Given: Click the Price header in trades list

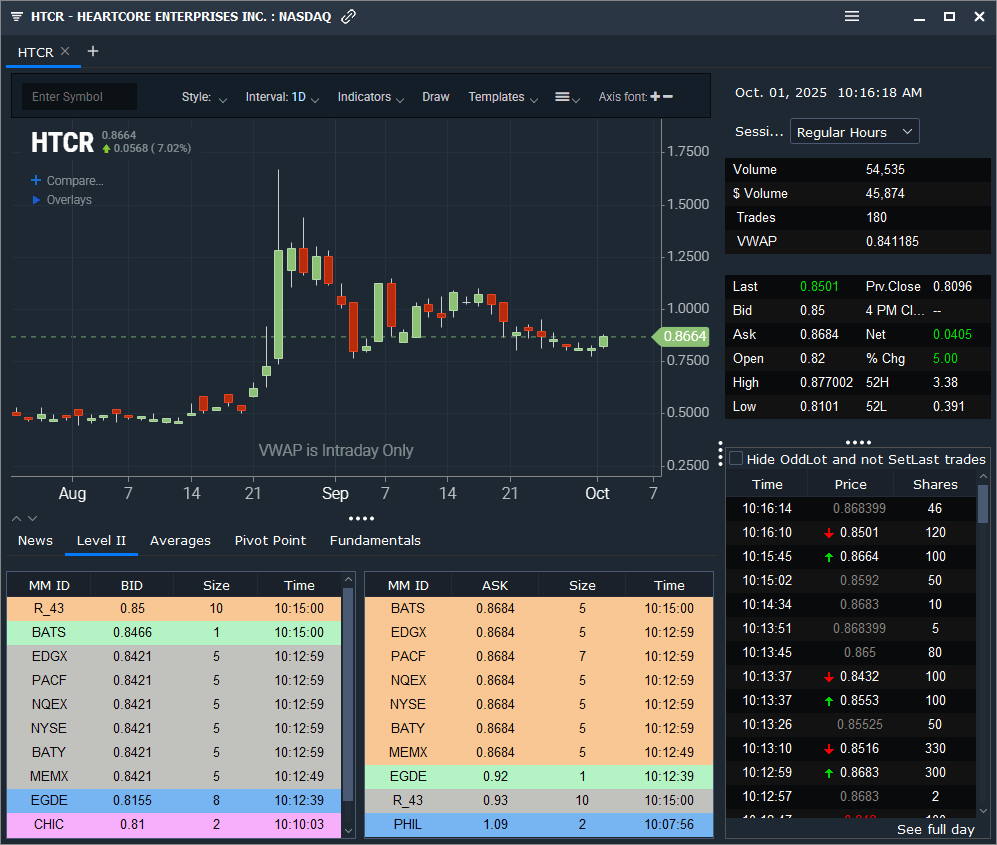Looking at the screenshot, I should [850, 484].
